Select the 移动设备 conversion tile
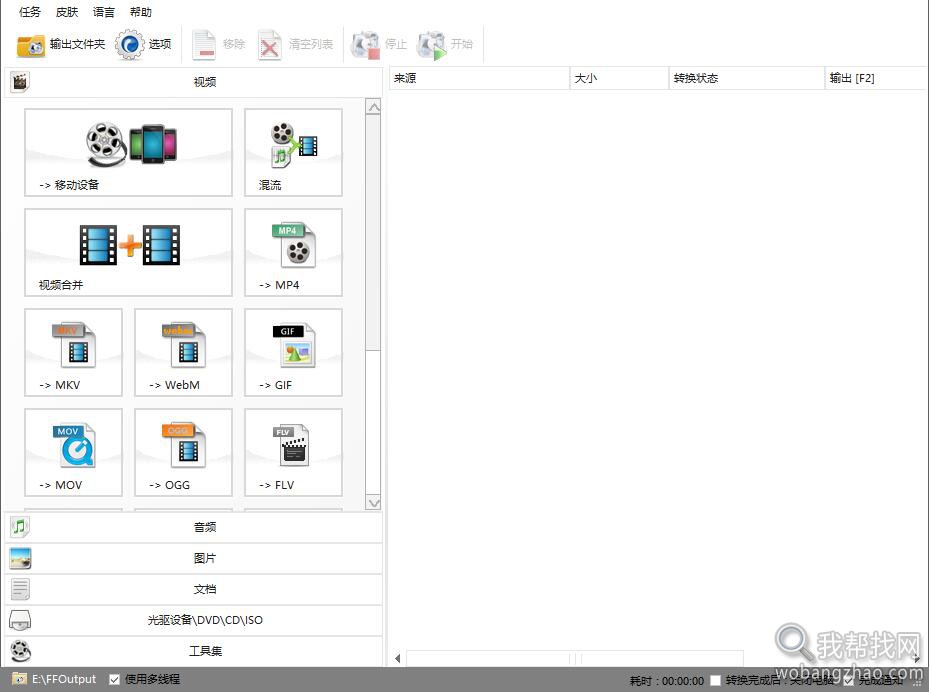This screenshot has height=692, width=929. 129,152
